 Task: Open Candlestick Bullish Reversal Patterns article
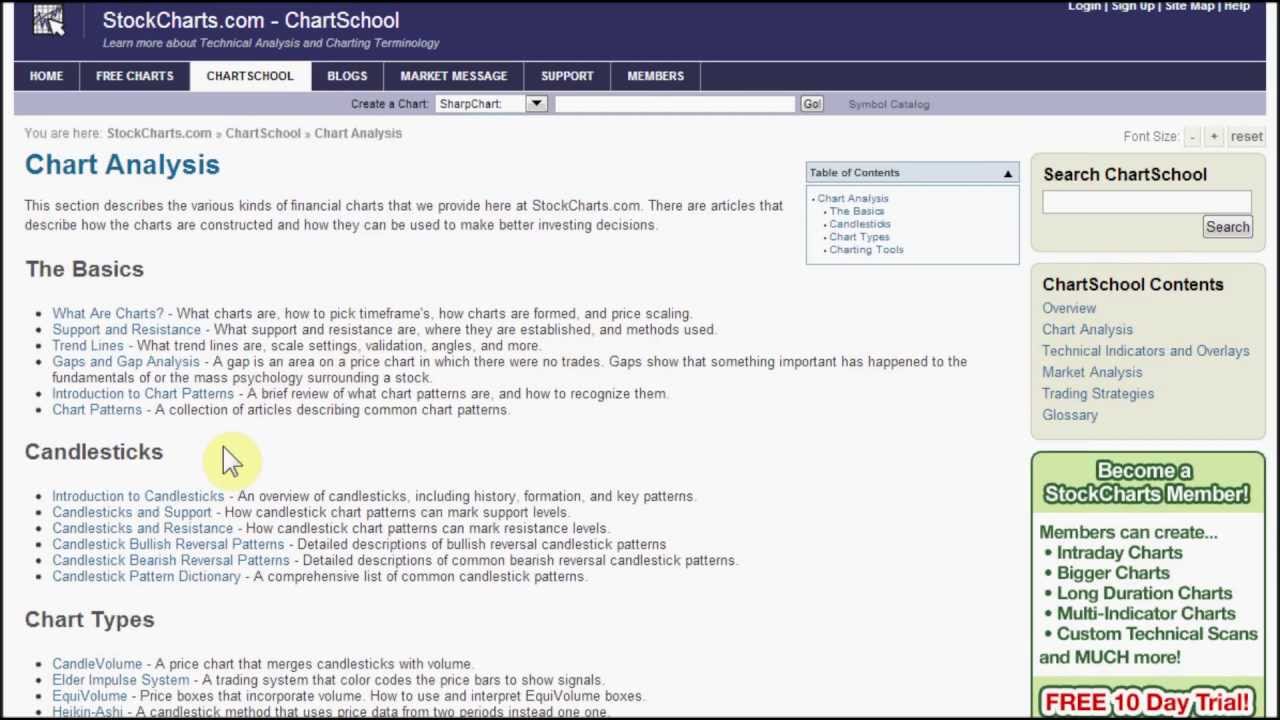point(168,544)
